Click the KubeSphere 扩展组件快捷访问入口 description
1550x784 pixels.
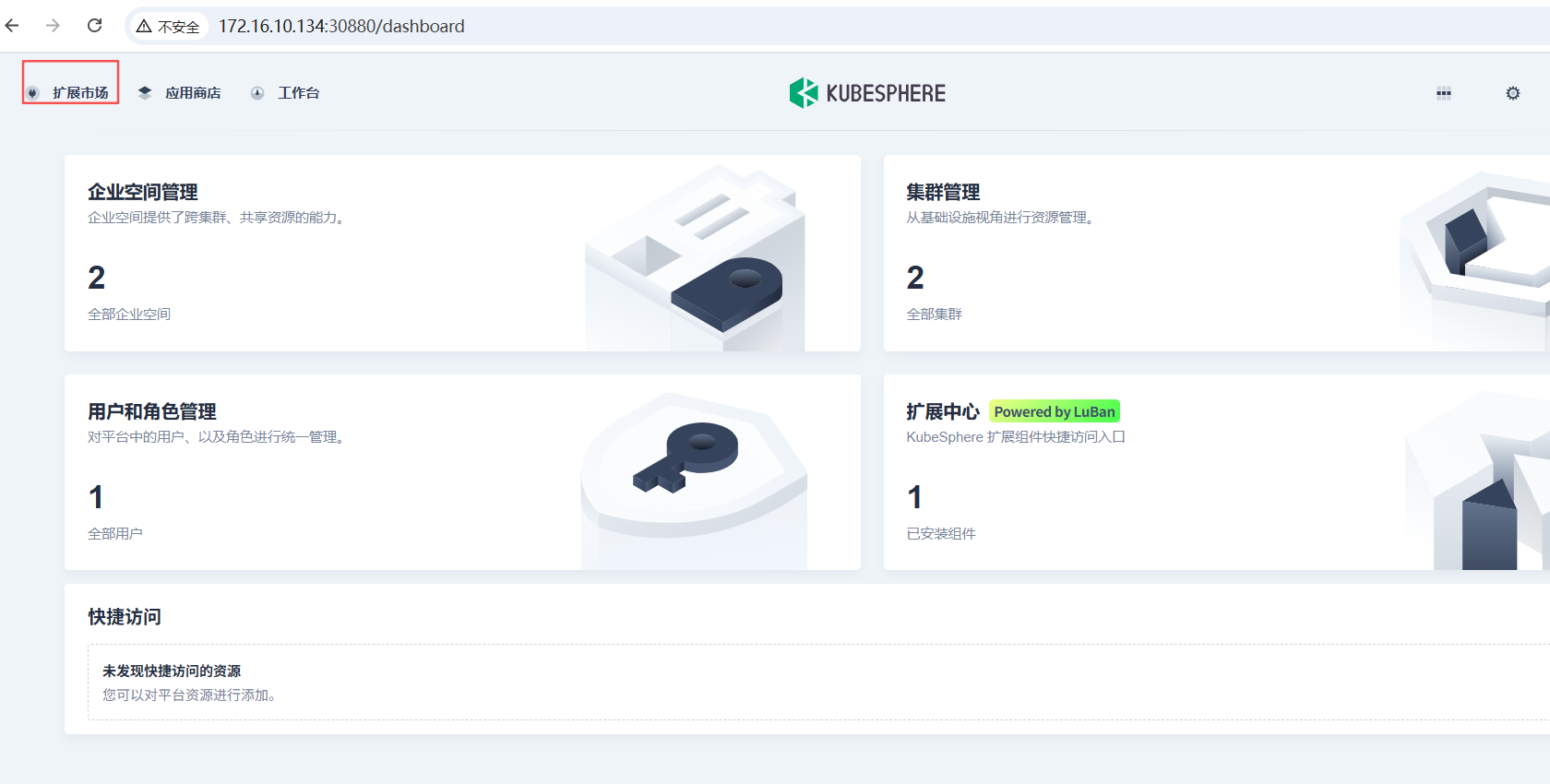[x=1016, y=437]
